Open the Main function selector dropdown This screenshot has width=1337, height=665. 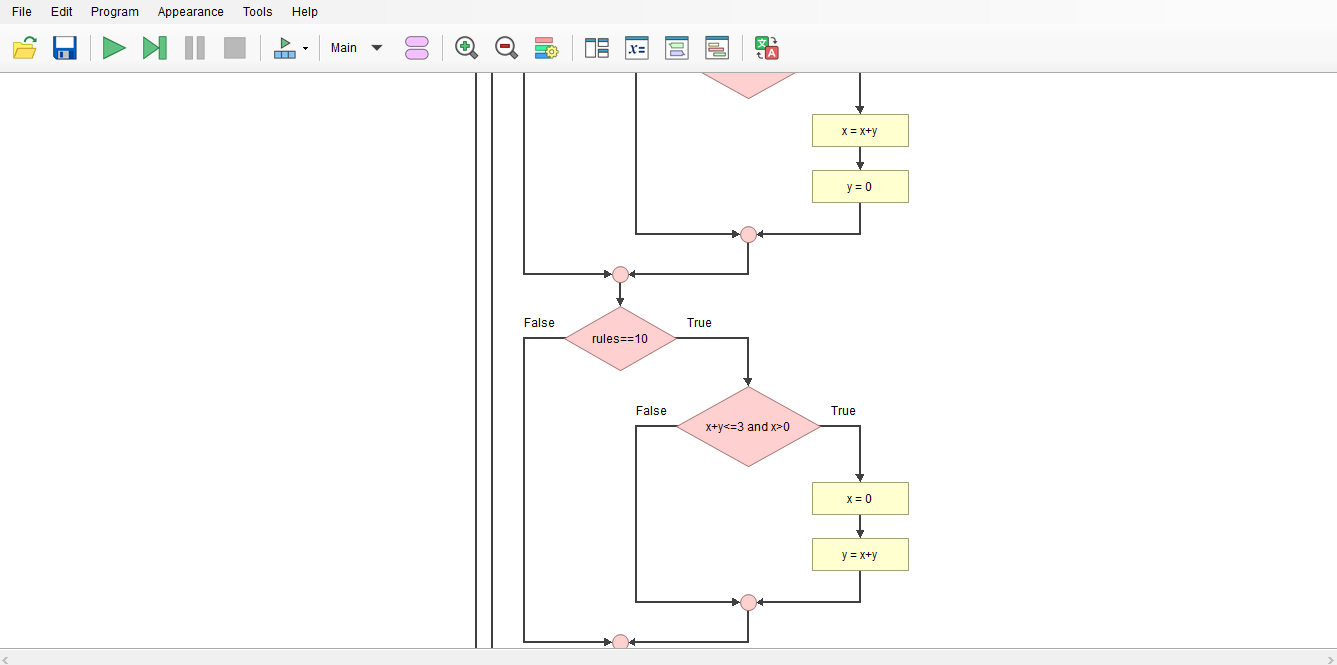pyautogui.click(x=357, y=48)
